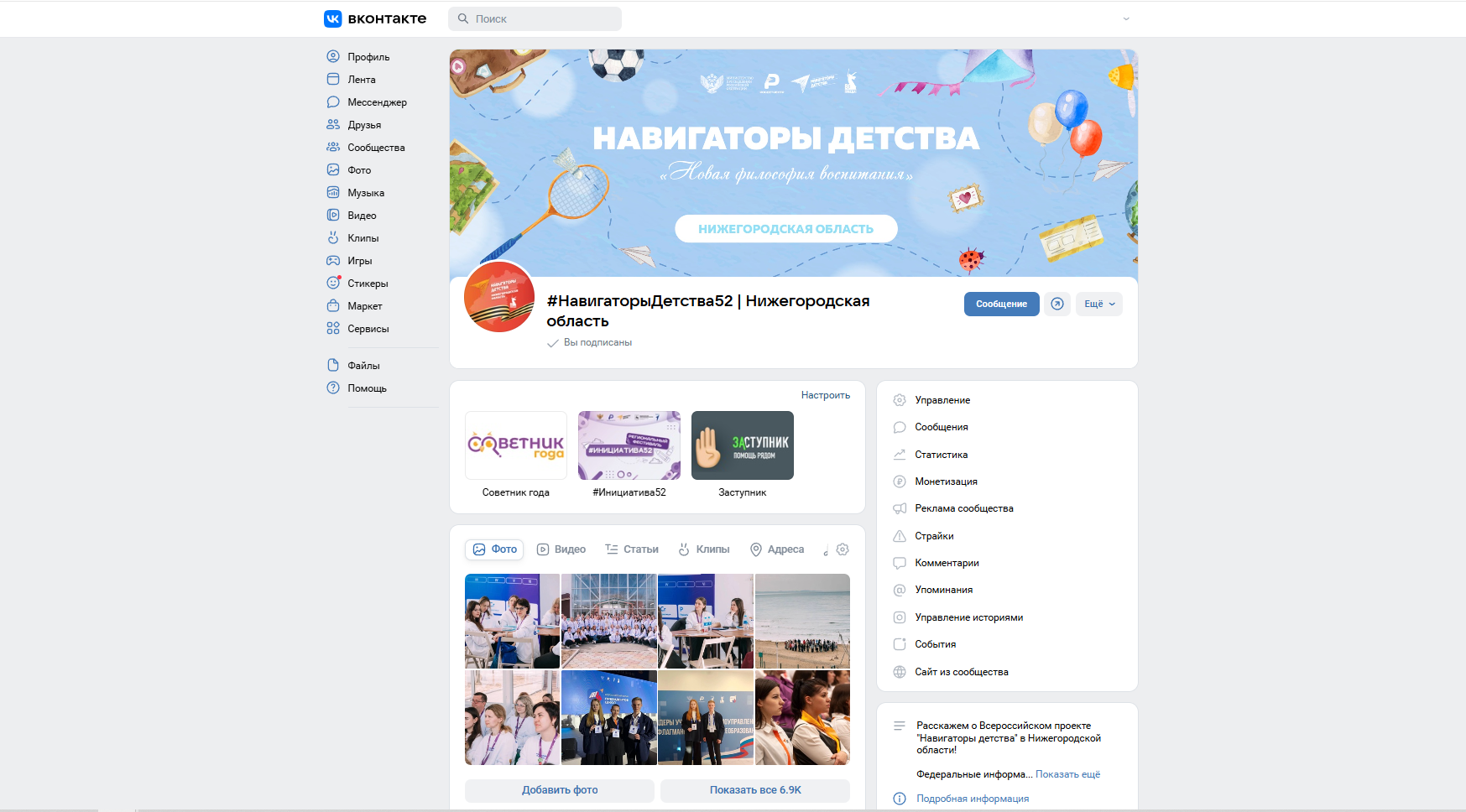Click the community avatar image
Image resolution: width=1466 pixels, height=812 pixels.
[500, 297]
